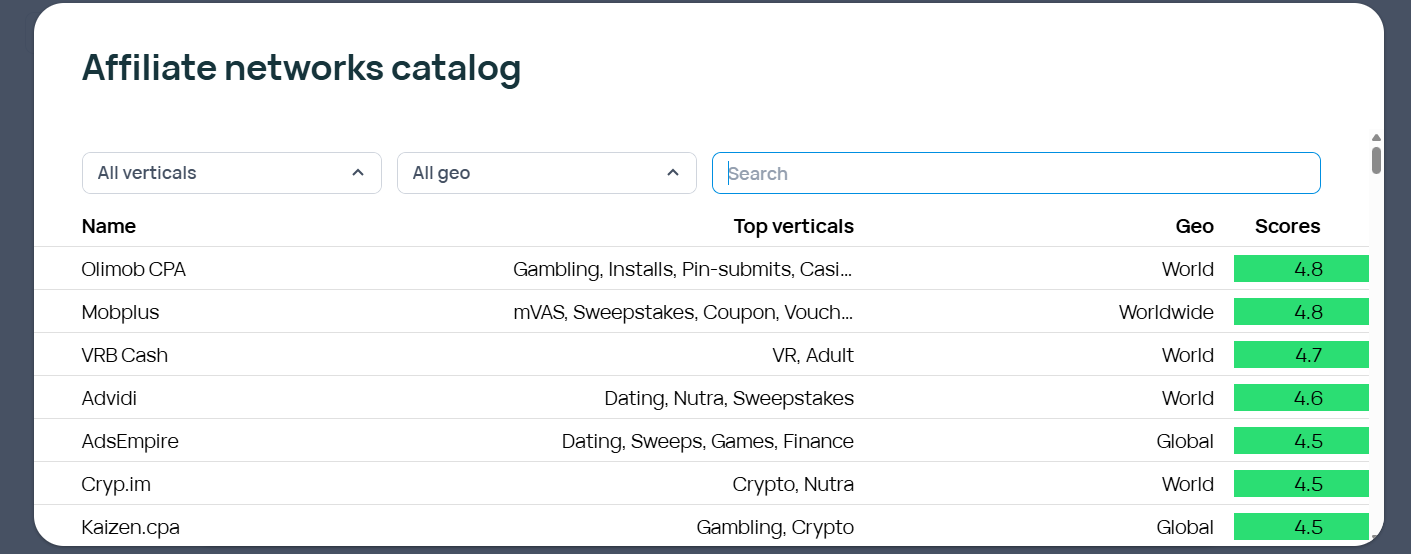Click the Scores column header

pyautogui.click(x=1287, y=226)
